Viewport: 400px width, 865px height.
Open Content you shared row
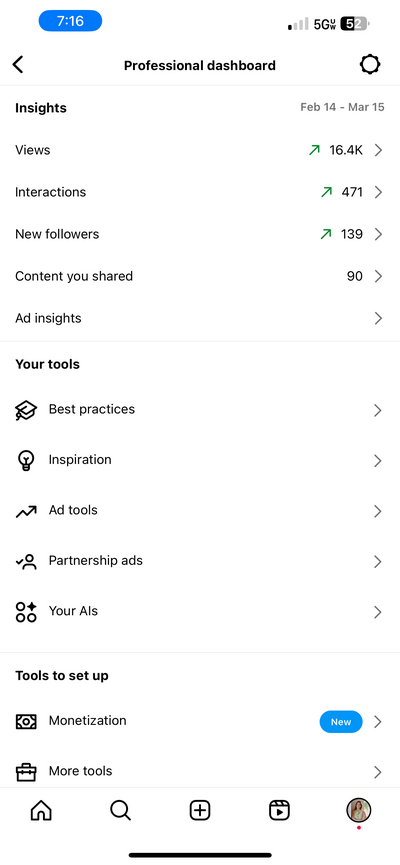tap(200, 276)
